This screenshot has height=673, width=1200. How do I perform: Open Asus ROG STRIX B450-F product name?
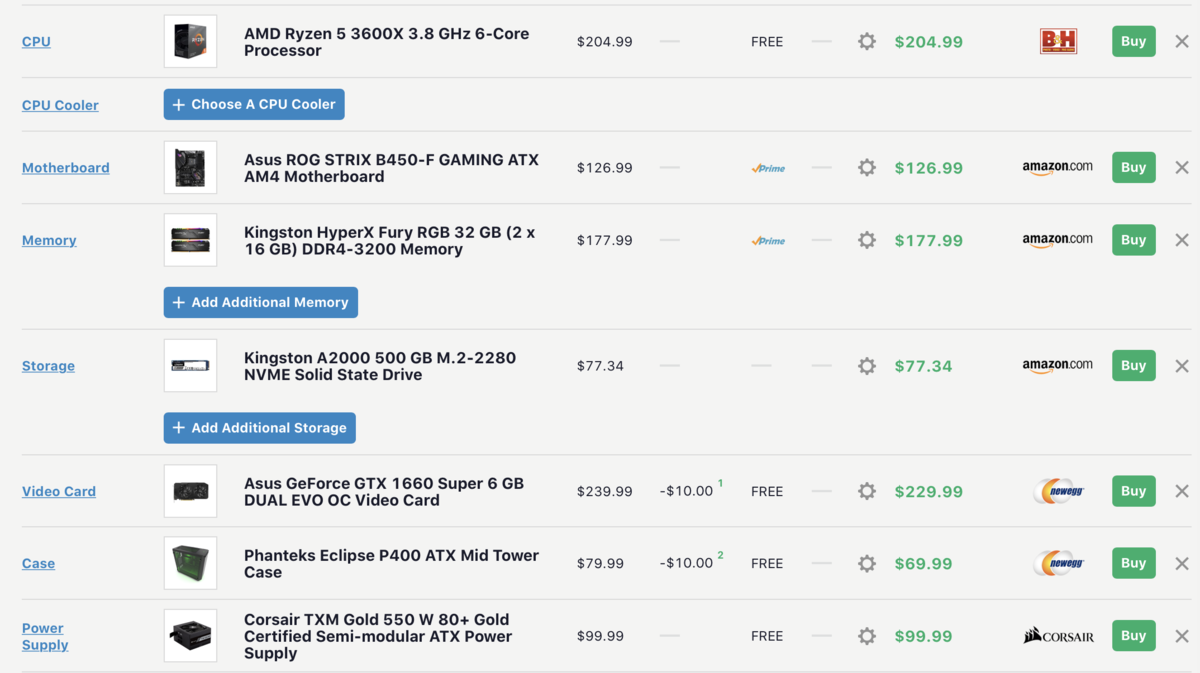click(x=391, y=168)
